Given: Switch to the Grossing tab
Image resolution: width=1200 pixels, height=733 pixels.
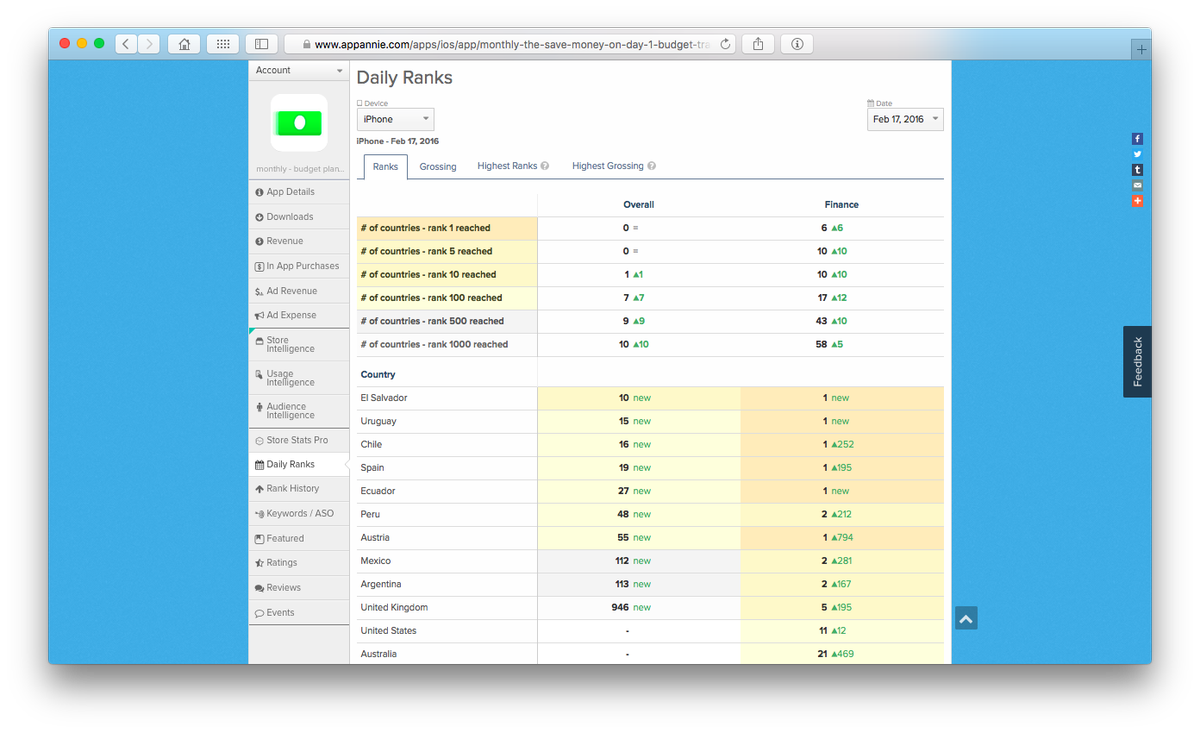Looking at the screenshot, I should 438,167.
